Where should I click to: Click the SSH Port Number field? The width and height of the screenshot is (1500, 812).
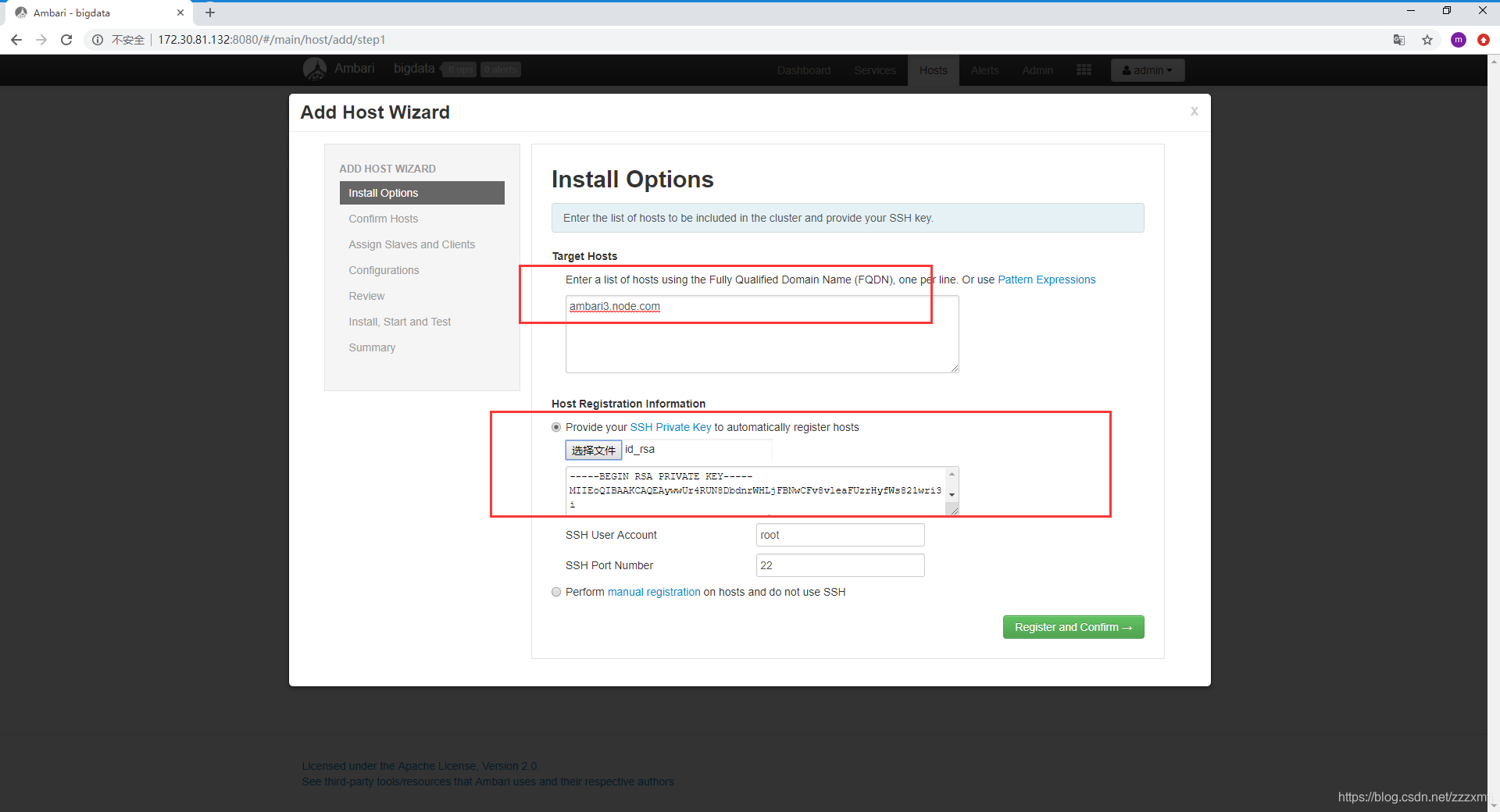click(x=840, y=565)
